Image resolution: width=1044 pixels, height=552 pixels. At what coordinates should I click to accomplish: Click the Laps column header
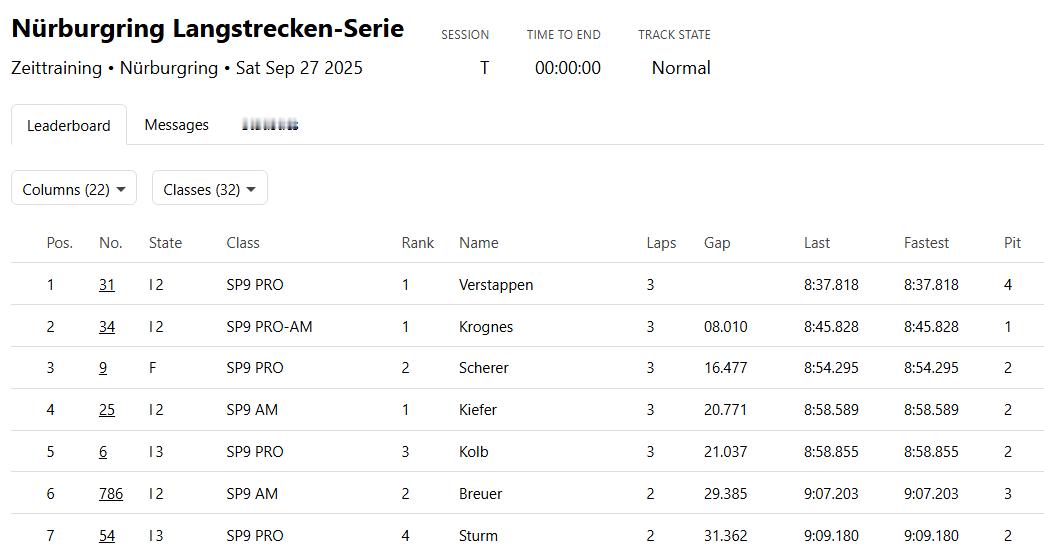(x=661, y=243)
